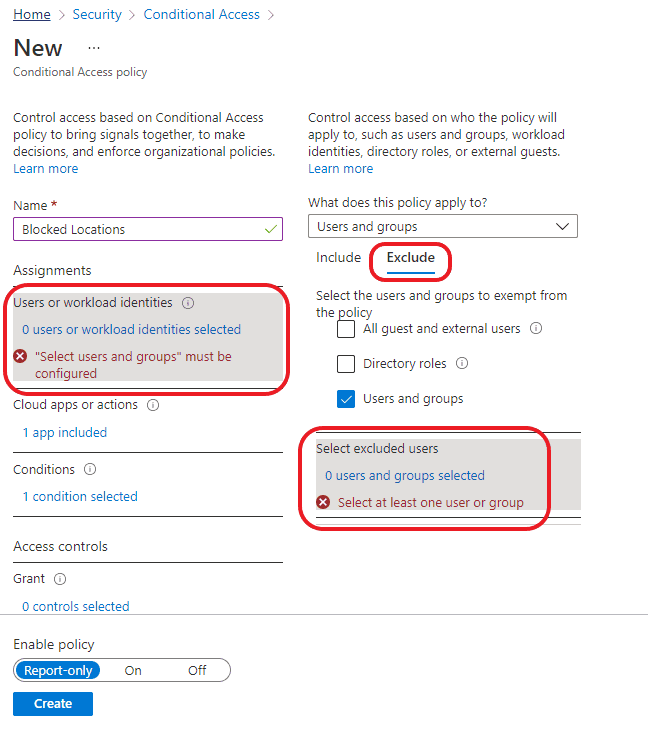Click the Create button

pos(53,704)
